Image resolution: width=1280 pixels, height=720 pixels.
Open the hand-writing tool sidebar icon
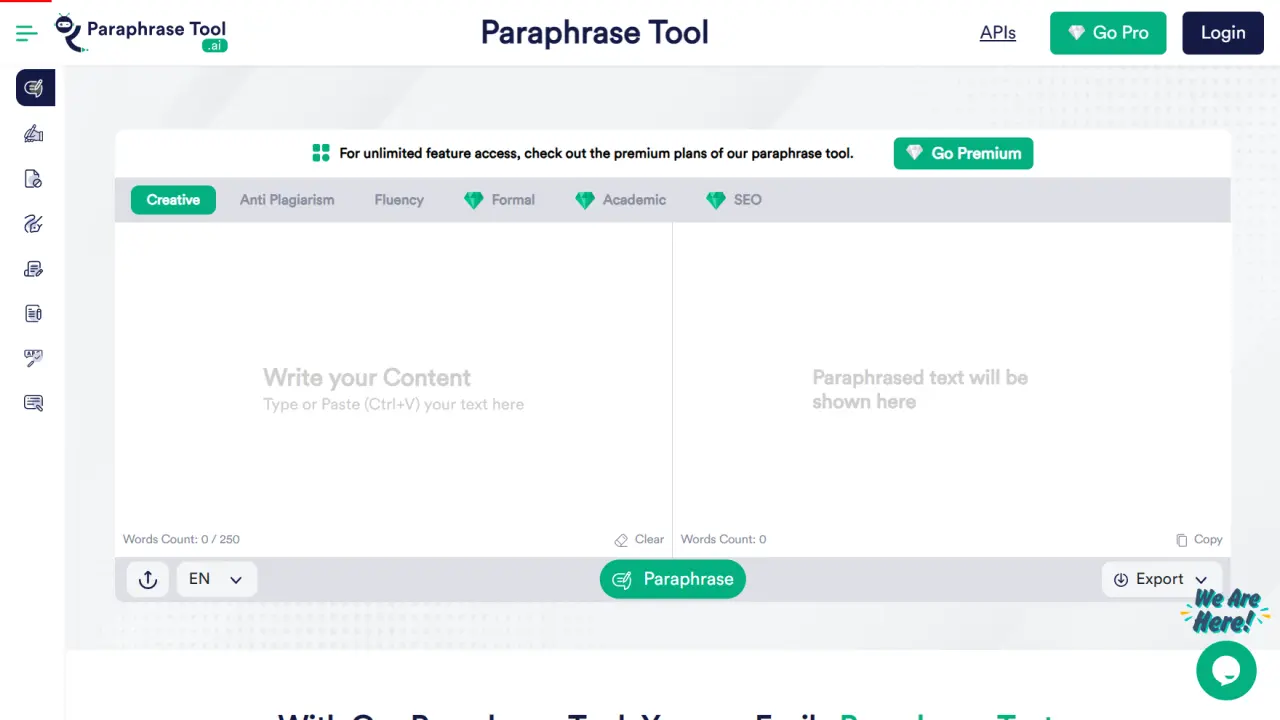coord(33,134)
